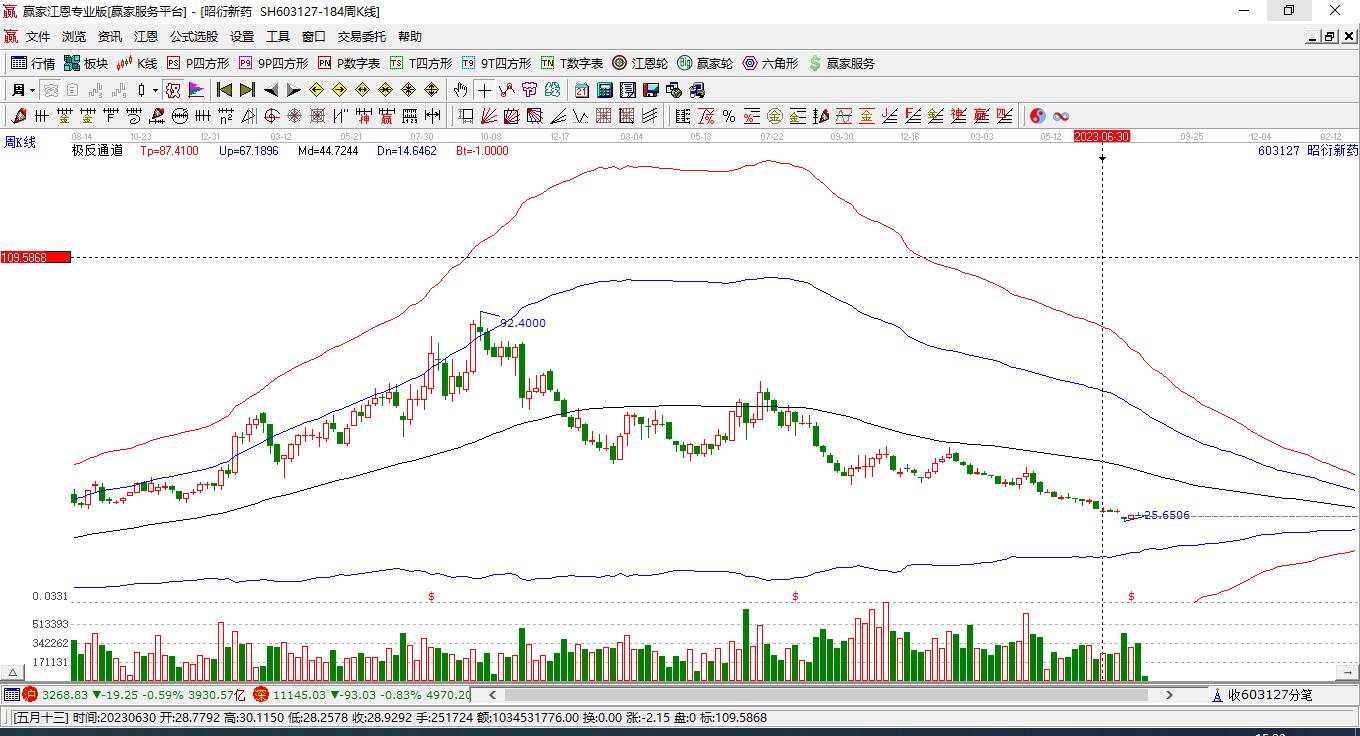The height and width of the screenshot is (736, 1360).
Task: Click the colored flag chart icon
Action: [x=196, y=90]
